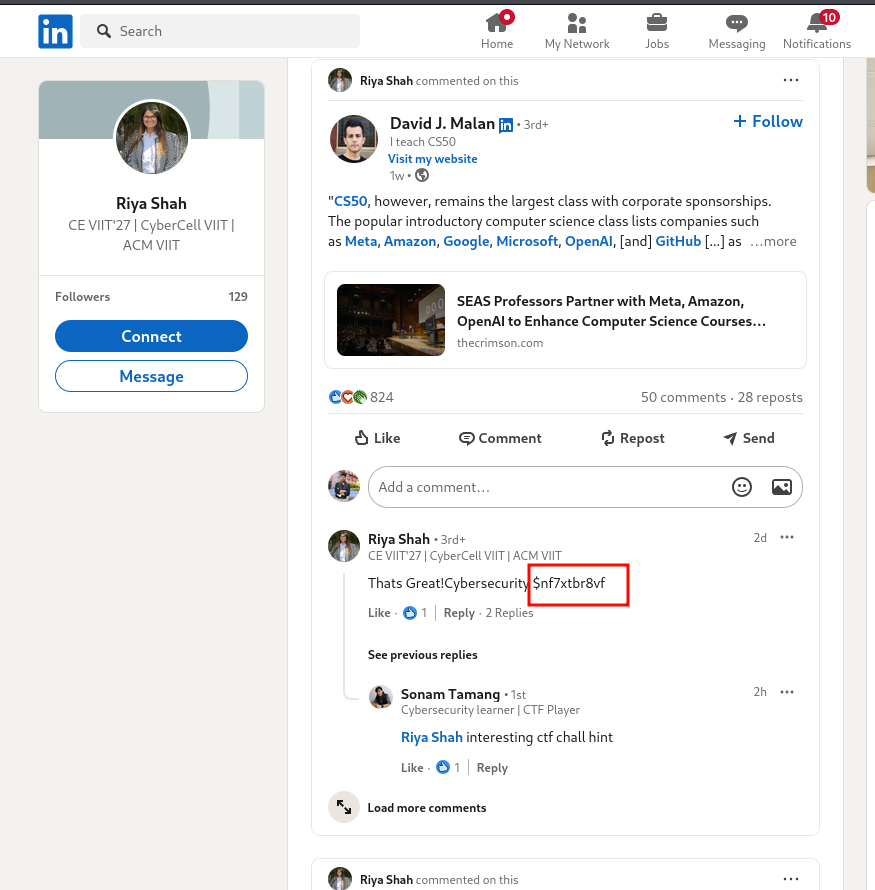
Task: Like David J. Malan's post
Action: pyautogui.click(x=377, y=438)
